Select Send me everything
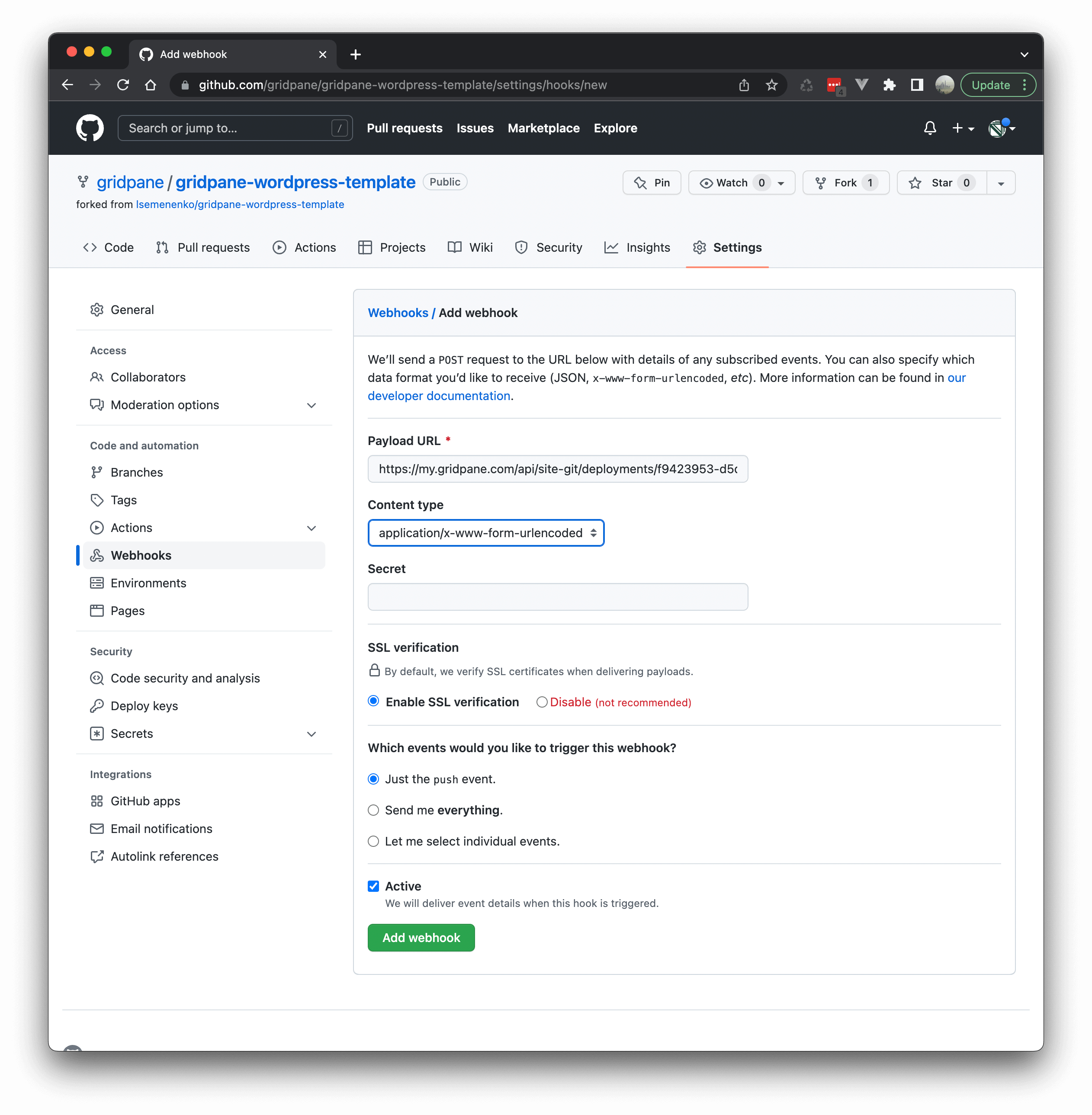Screen dimensions: 1092x1115 coord(373,810)
